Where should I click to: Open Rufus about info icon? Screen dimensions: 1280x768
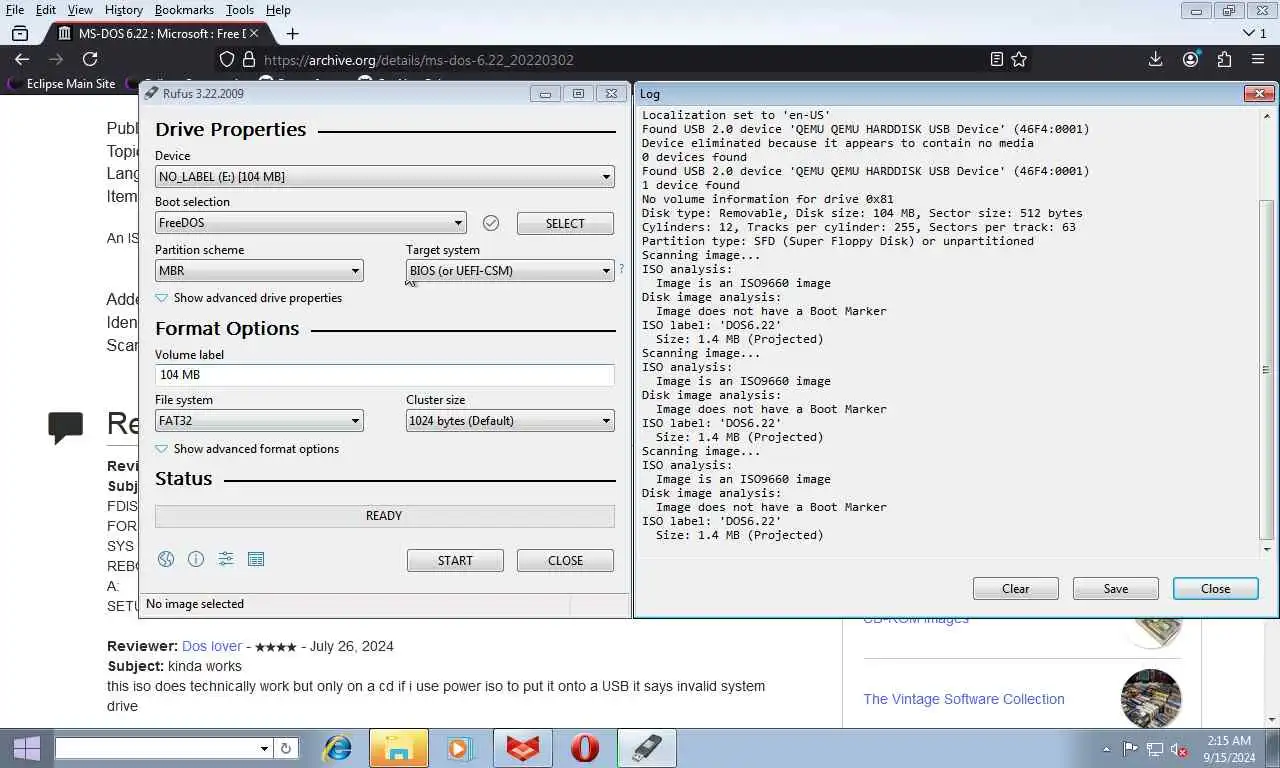pyautogui.click(x=196, y=559)
